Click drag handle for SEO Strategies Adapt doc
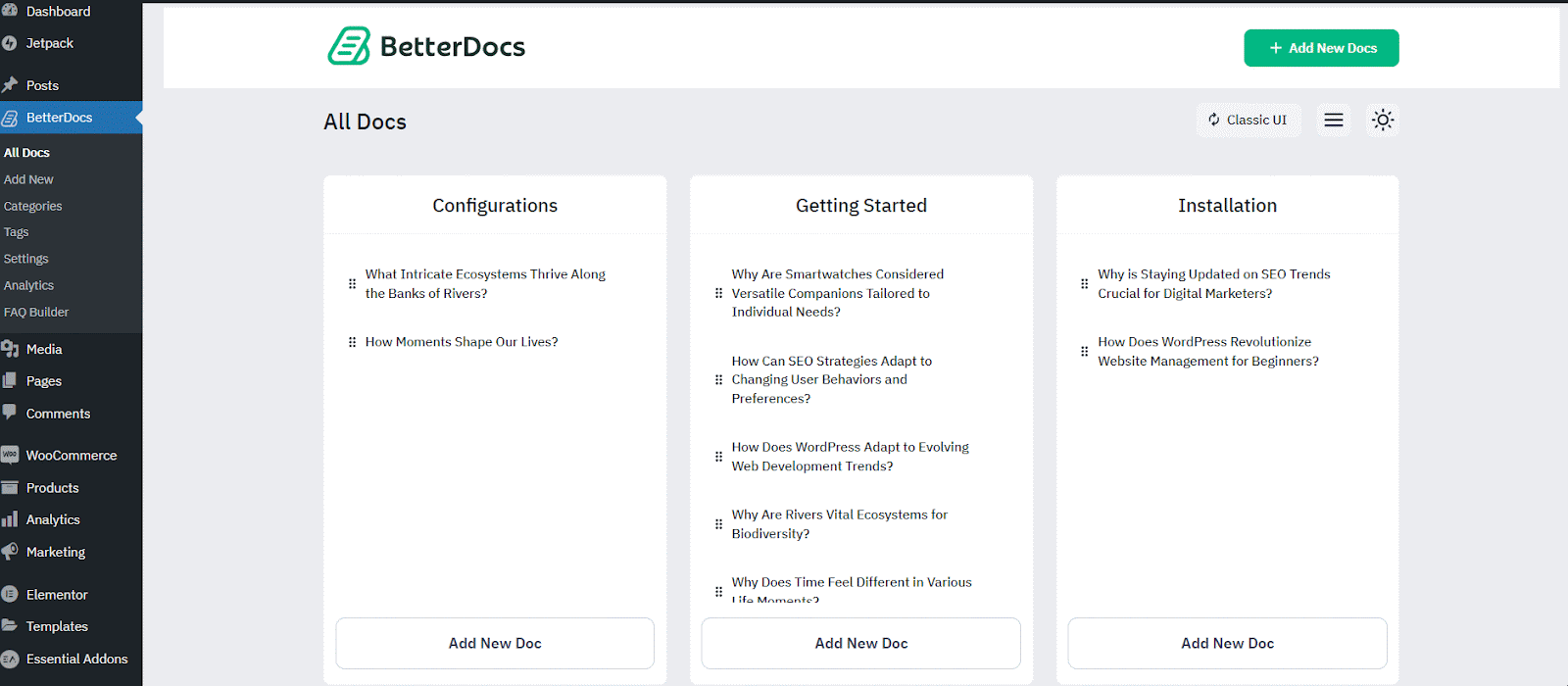 [718, 380]
